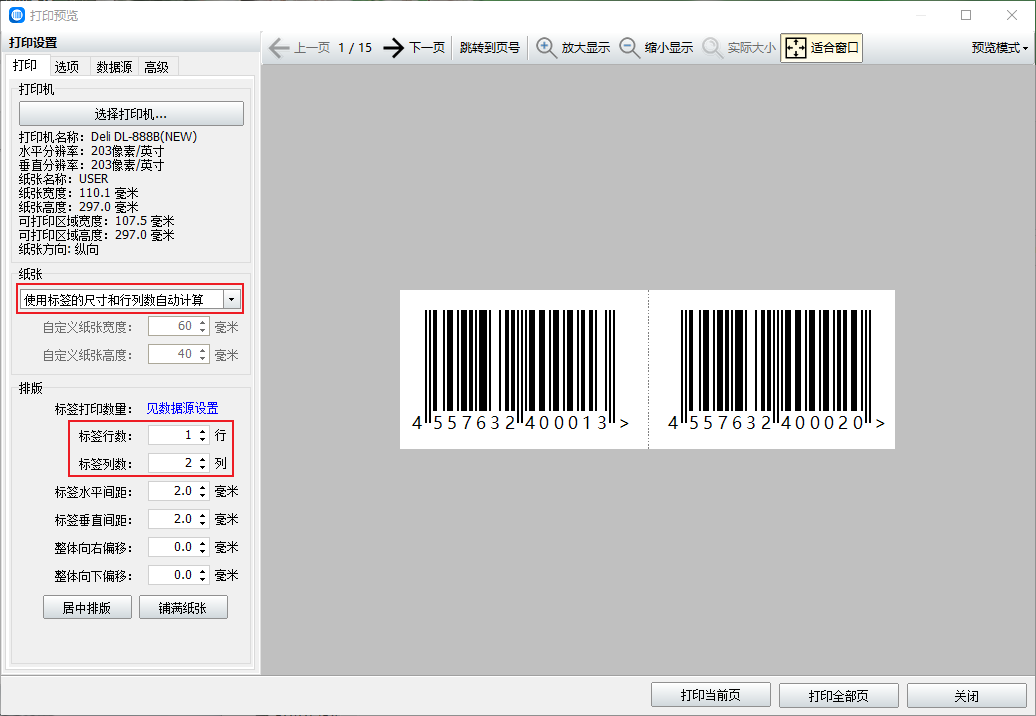Click the 实际大小 magnifier icon
Viewport: 1036px width, 716px height.
click(712, 48)
